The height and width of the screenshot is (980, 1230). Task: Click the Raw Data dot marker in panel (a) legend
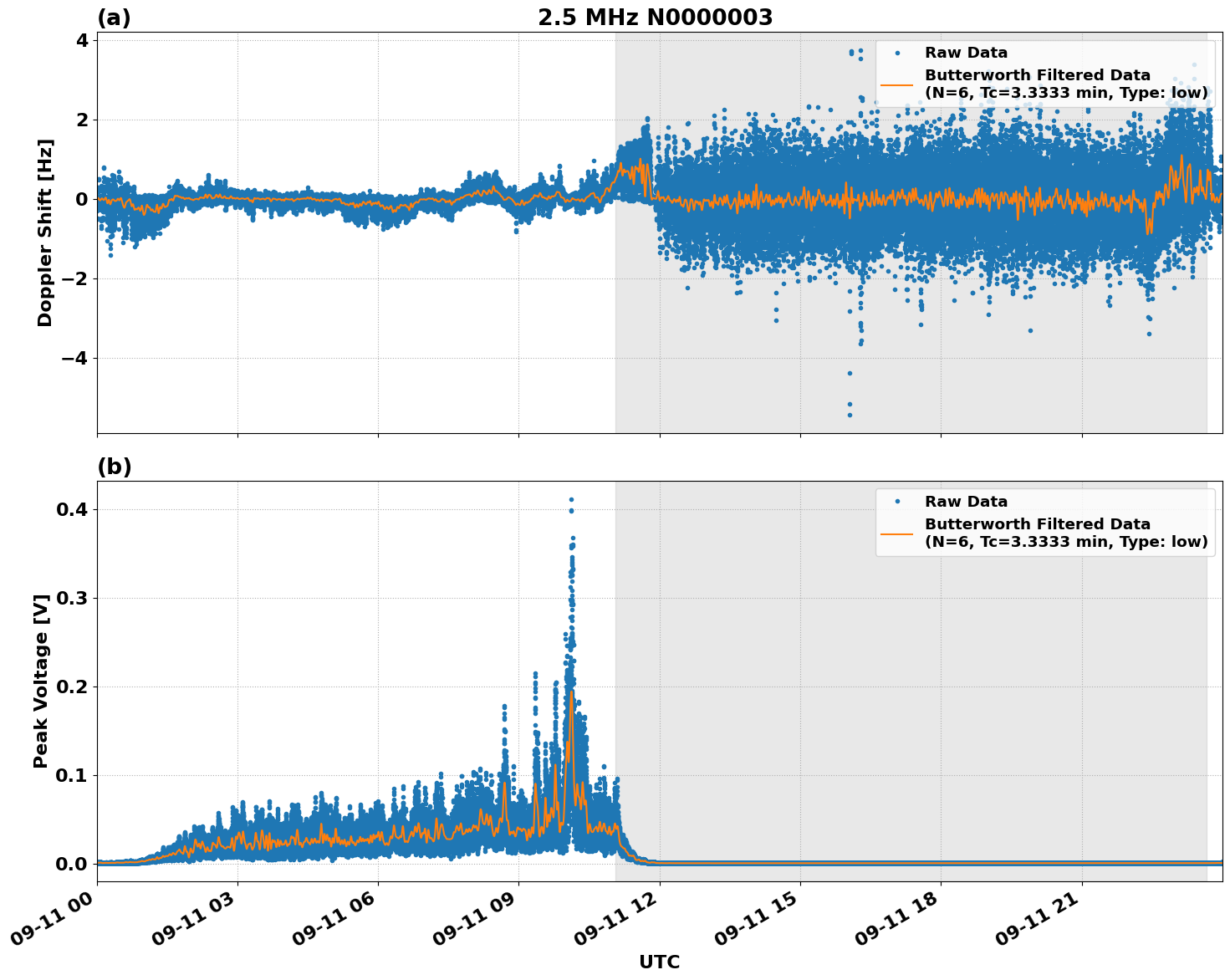pos(897,53)
